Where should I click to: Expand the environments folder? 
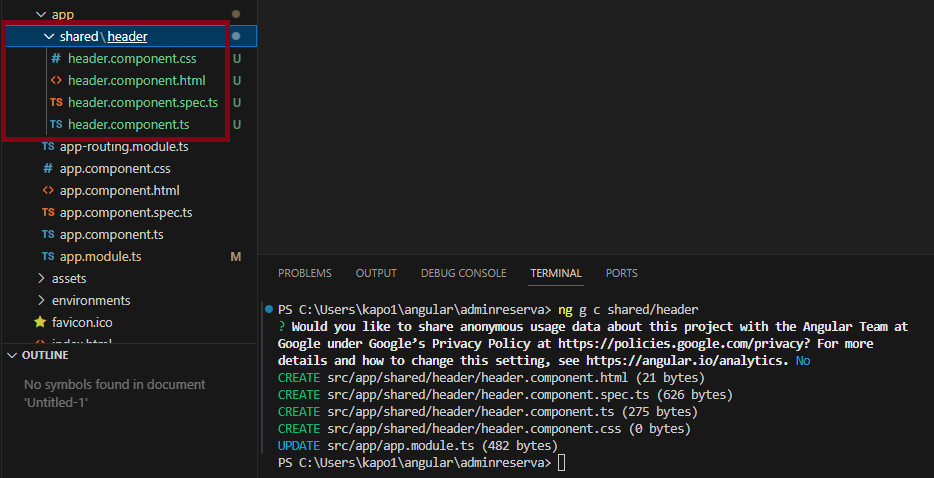pyautogui.click(x=41, y=300)
